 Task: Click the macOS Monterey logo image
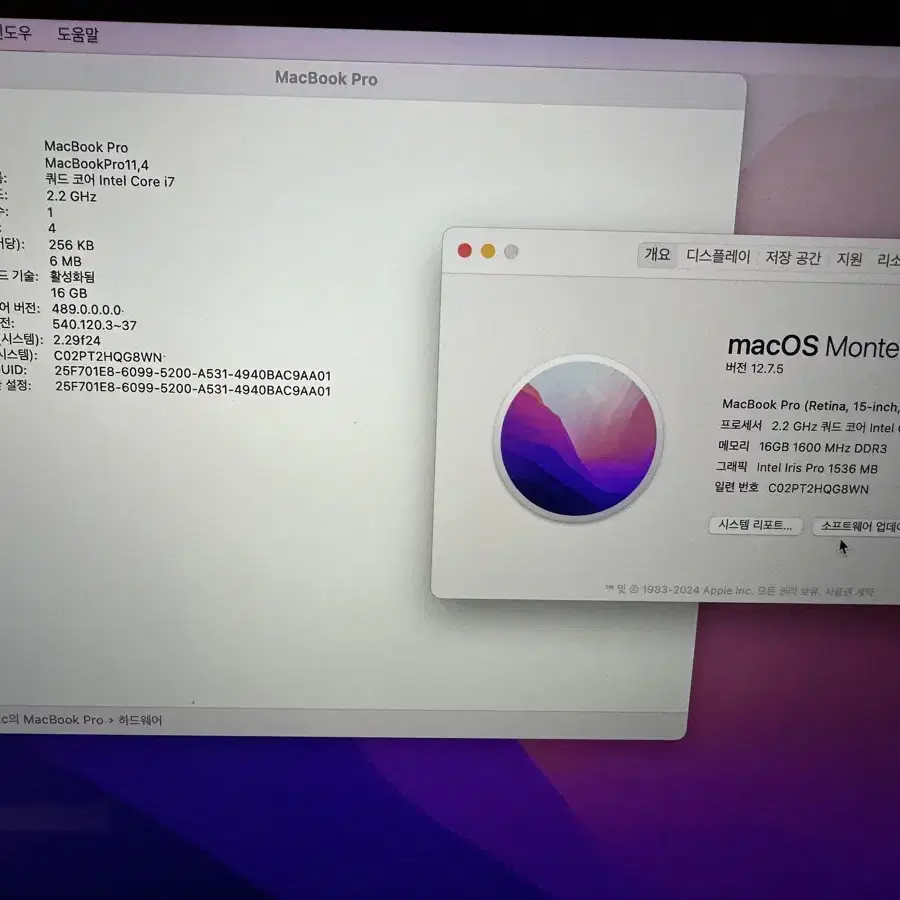pos(579,439)
